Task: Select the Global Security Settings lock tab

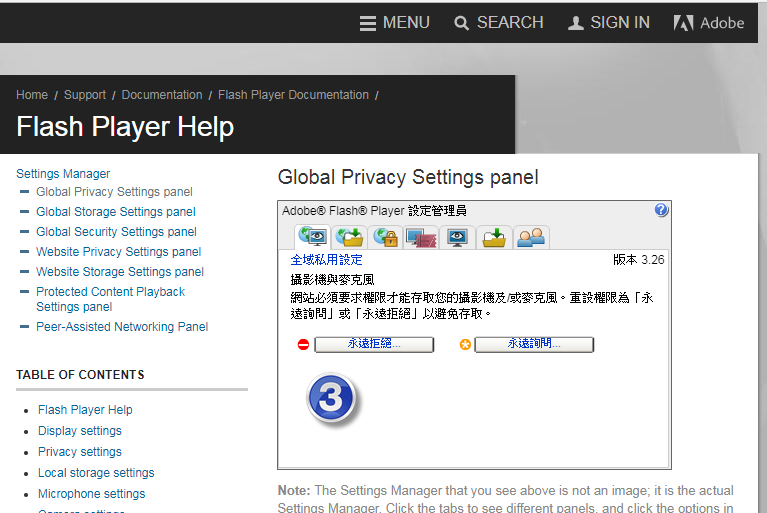Action: click(x=385, y=237)
